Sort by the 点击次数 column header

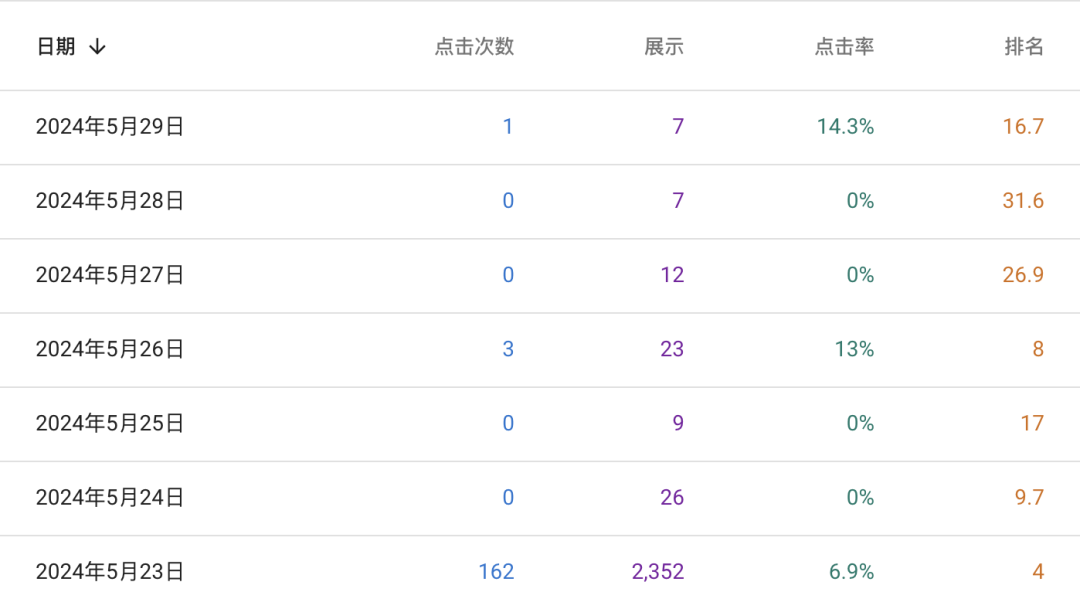pos(474,47)
